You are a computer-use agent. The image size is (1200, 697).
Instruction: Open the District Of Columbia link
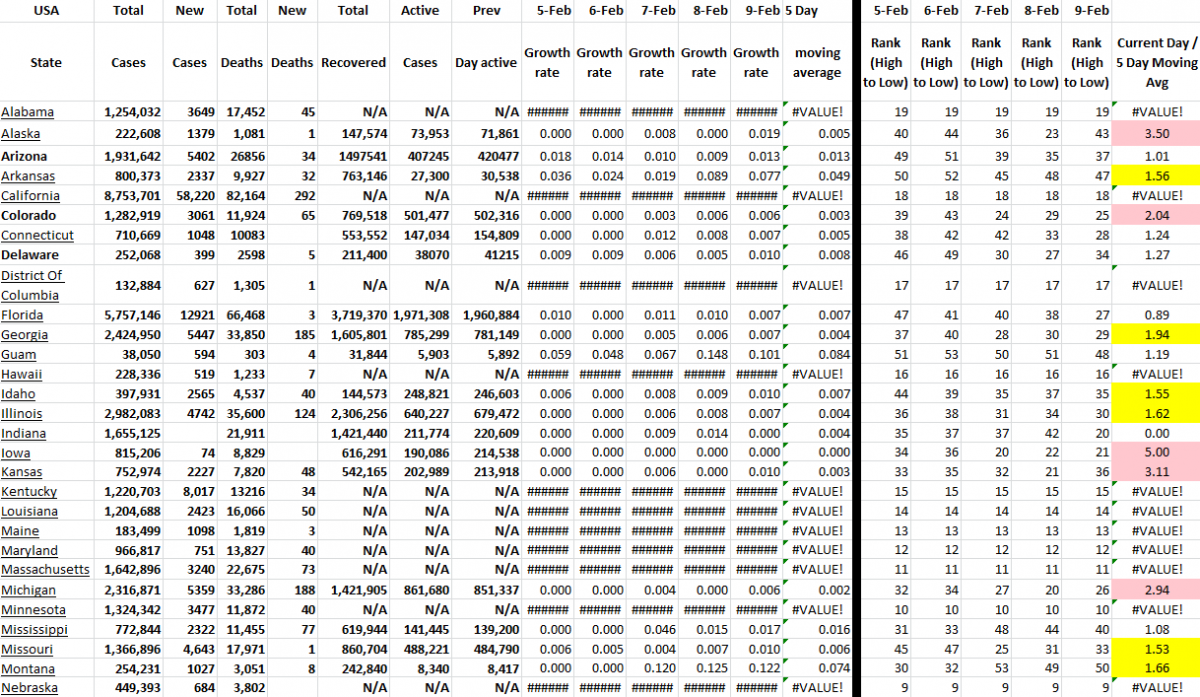(x=32, y=285)
